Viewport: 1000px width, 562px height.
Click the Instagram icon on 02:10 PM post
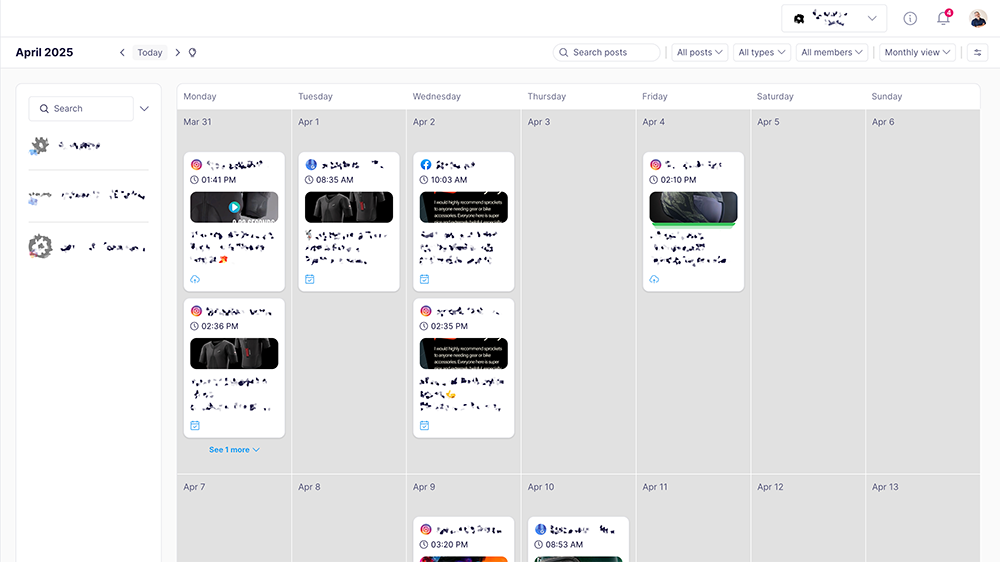[656, 165]
